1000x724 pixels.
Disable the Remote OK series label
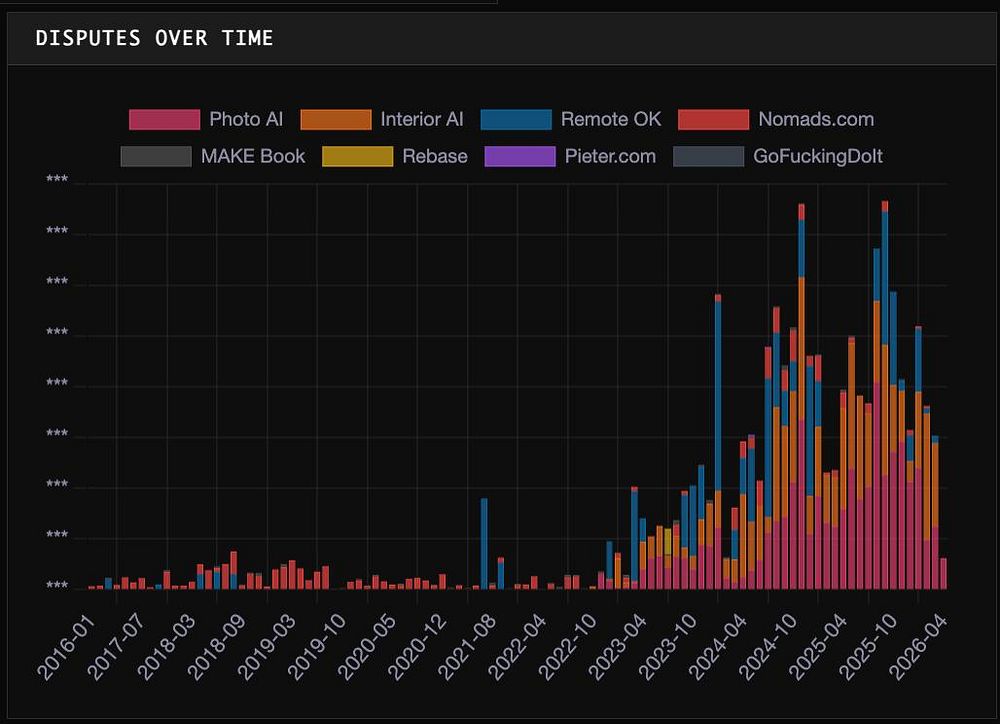click(611, 119)
